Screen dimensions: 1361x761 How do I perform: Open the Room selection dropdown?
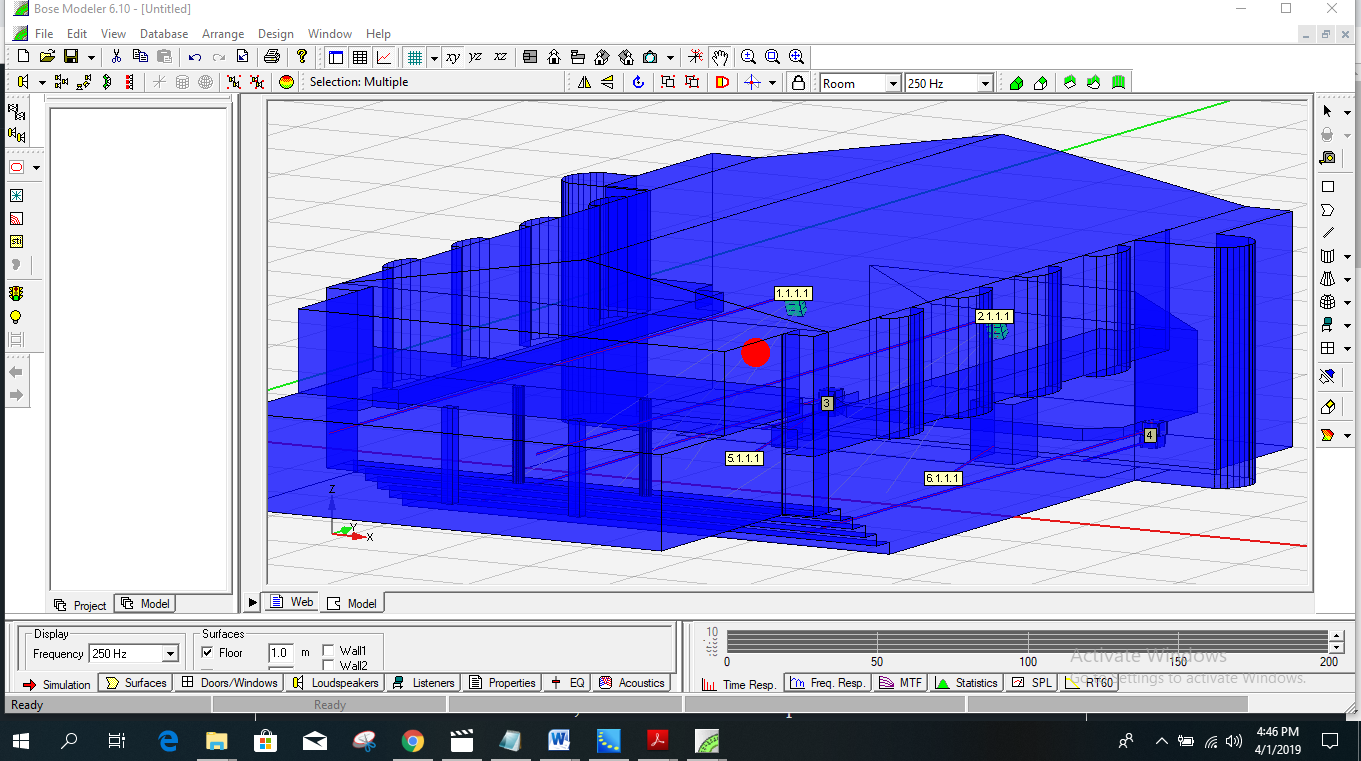(x=892, y=84)
